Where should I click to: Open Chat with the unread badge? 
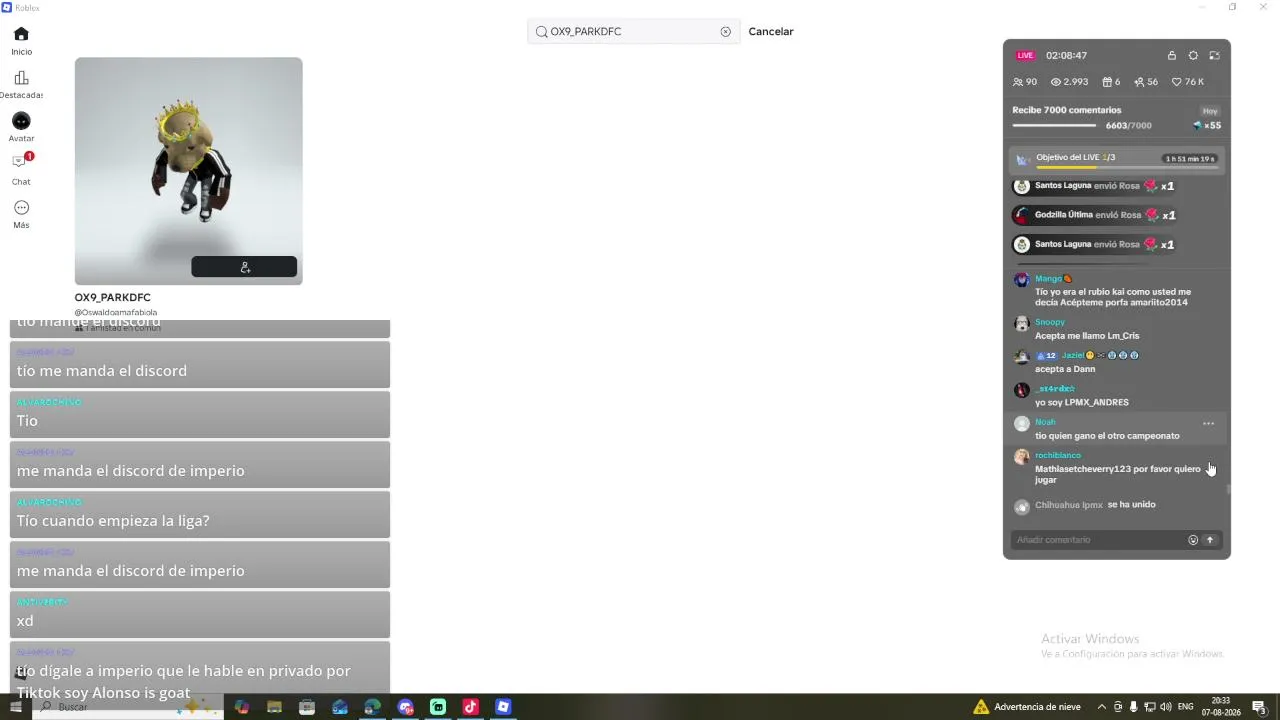click(x=21, y=168)
